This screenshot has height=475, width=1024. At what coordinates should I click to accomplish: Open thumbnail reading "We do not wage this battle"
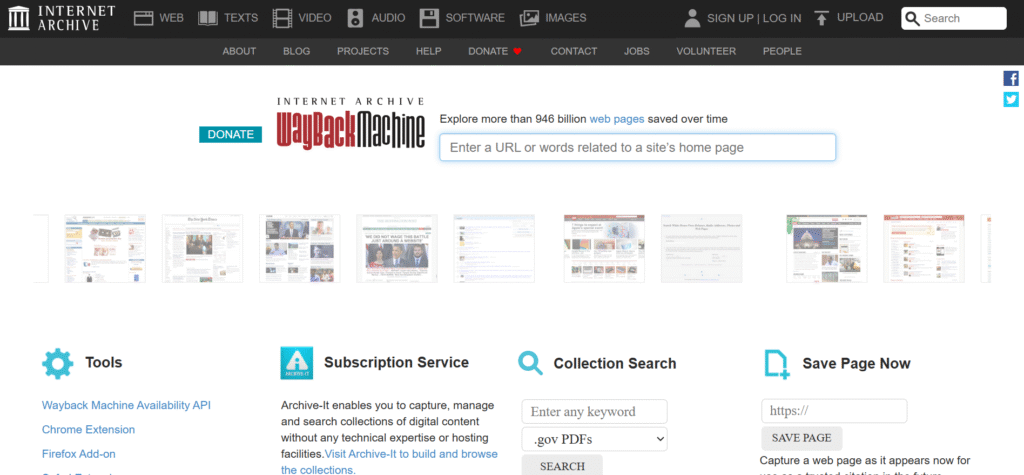397,248
